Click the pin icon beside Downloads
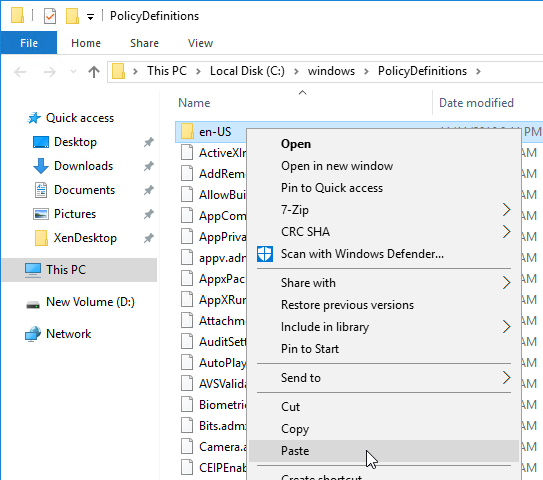This screenshot has width=543, height=480. point(149,166)
